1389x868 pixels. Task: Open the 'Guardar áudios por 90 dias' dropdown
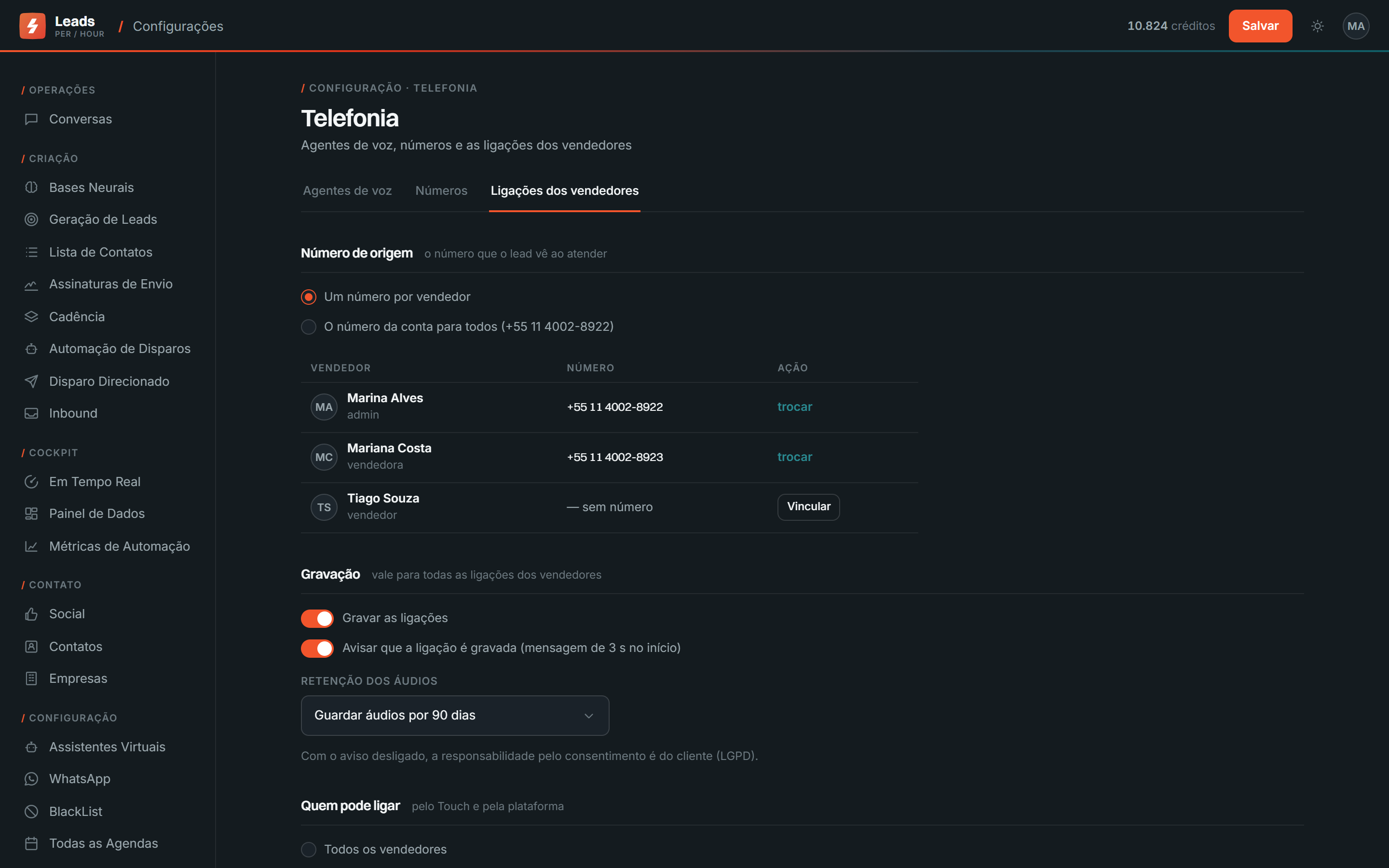click(455, 715)
